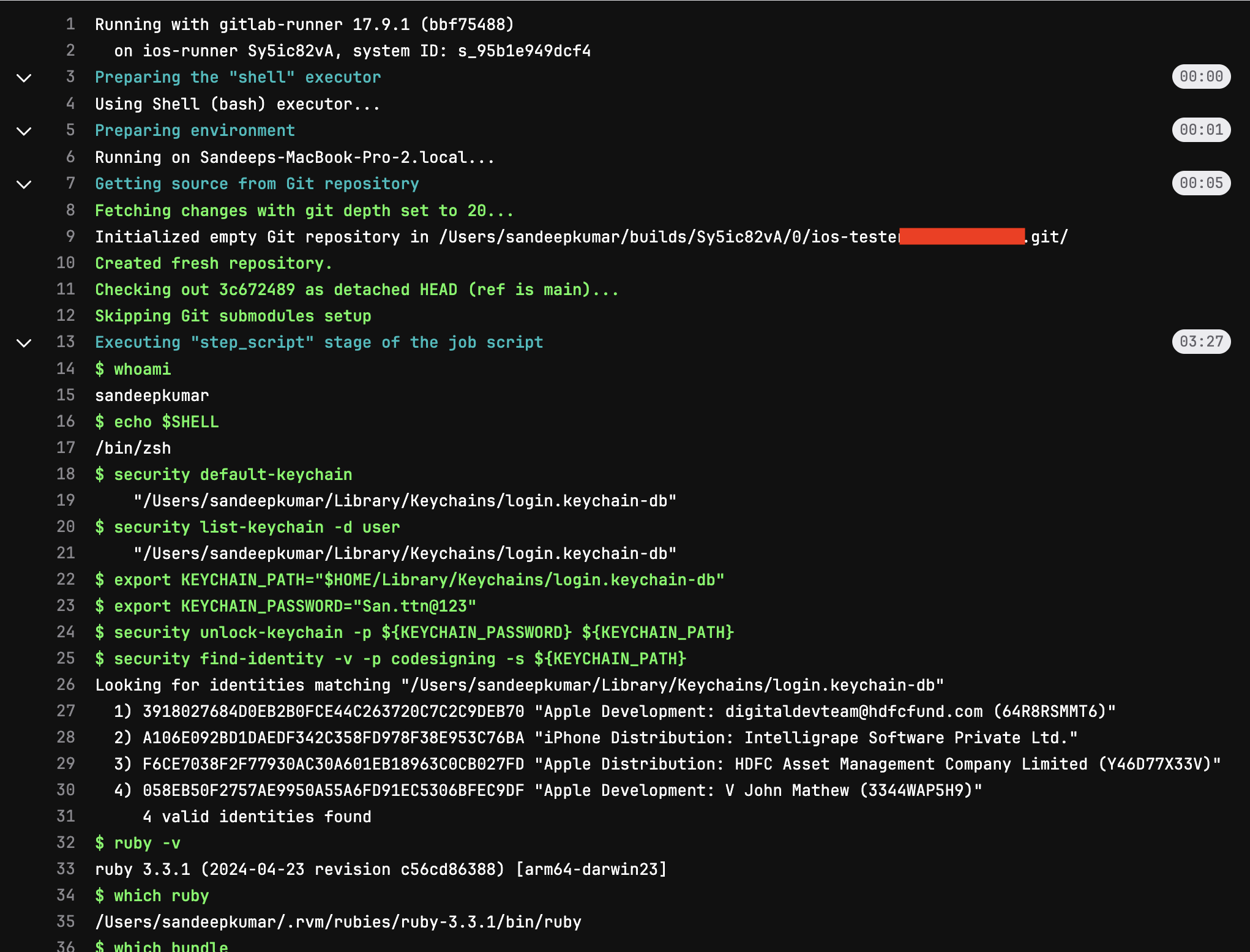Screen dimensions: 1250x952
Task: Click the 03:27 duration badge
Action: (x=1201, y=342)
